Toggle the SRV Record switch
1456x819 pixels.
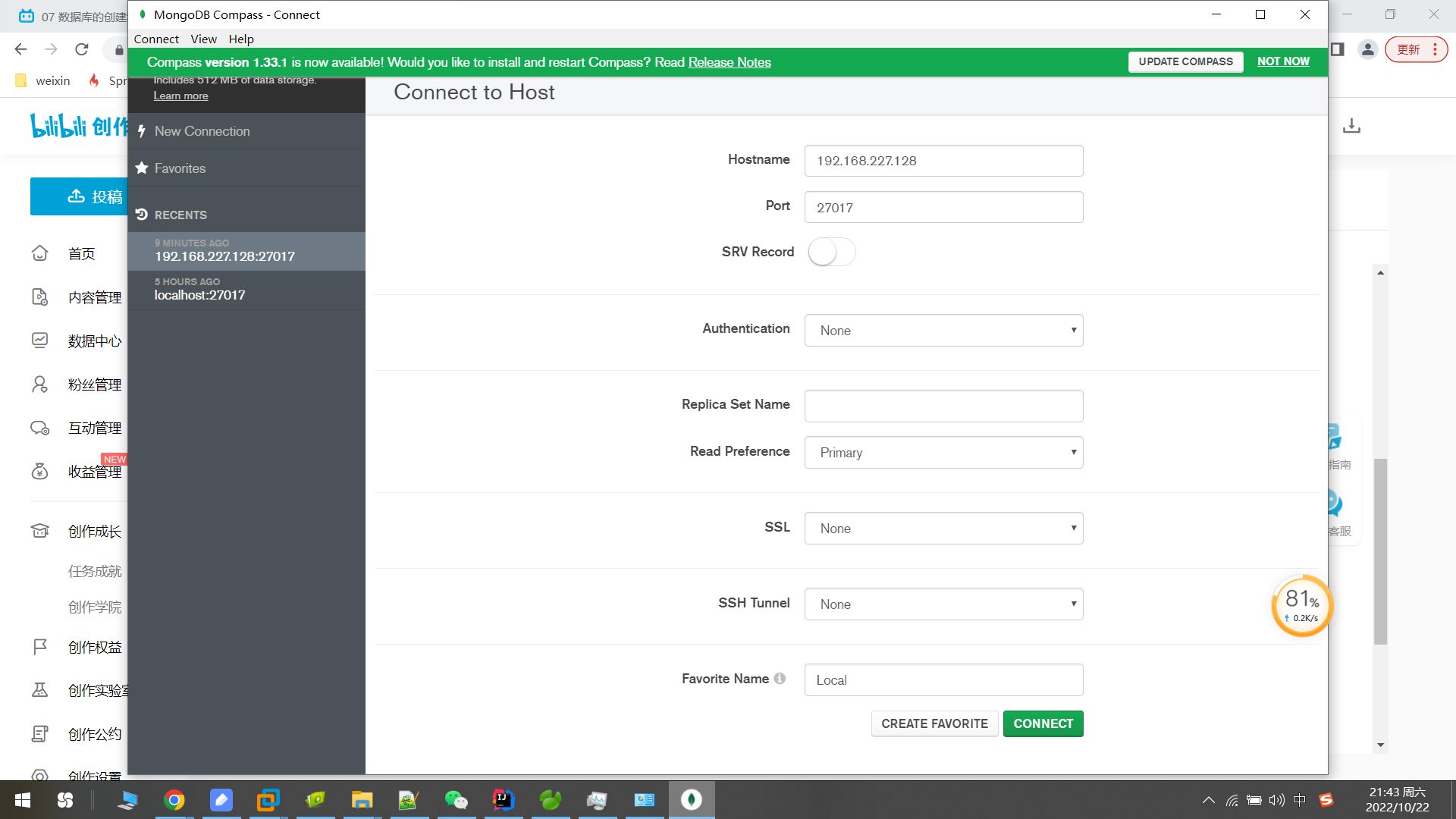coord(831,252)
